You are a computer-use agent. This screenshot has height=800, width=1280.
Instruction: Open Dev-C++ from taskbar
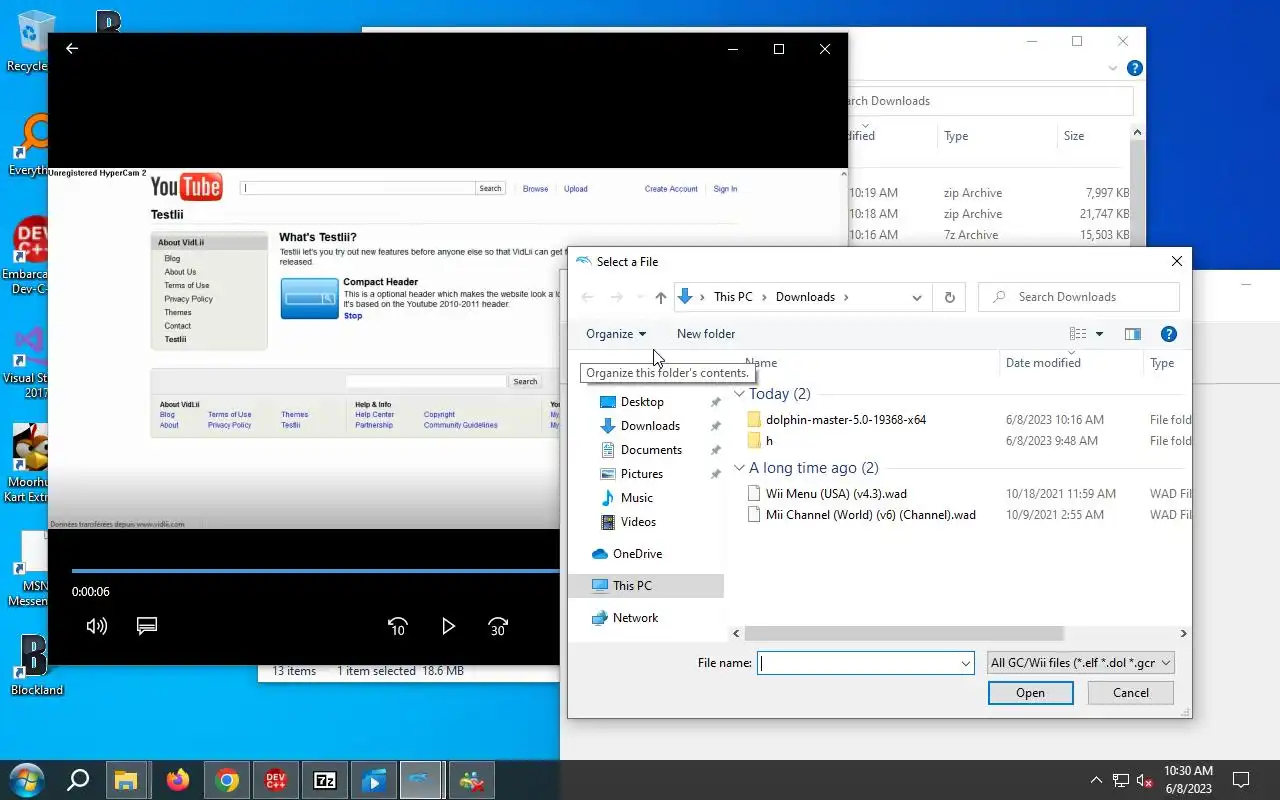(276, 780)
